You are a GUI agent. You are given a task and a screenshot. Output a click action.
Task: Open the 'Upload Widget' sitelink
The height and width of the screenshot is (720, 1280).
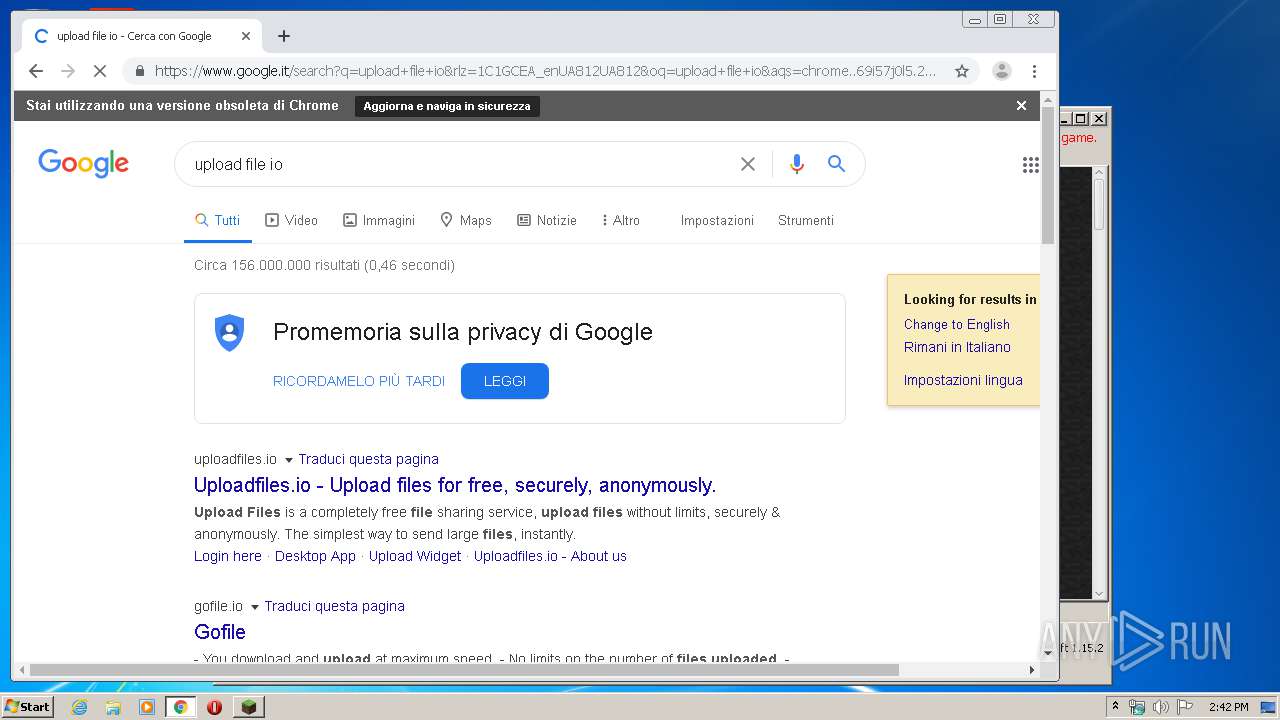(415, 556)
